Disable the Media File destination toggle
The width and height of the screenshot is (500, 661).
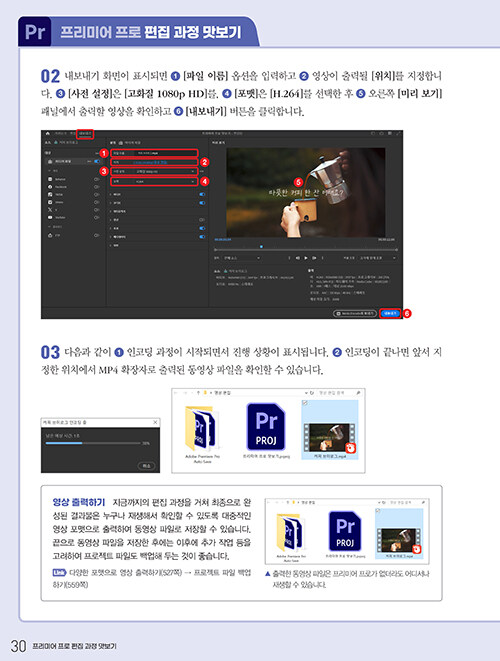click(97, 161)
